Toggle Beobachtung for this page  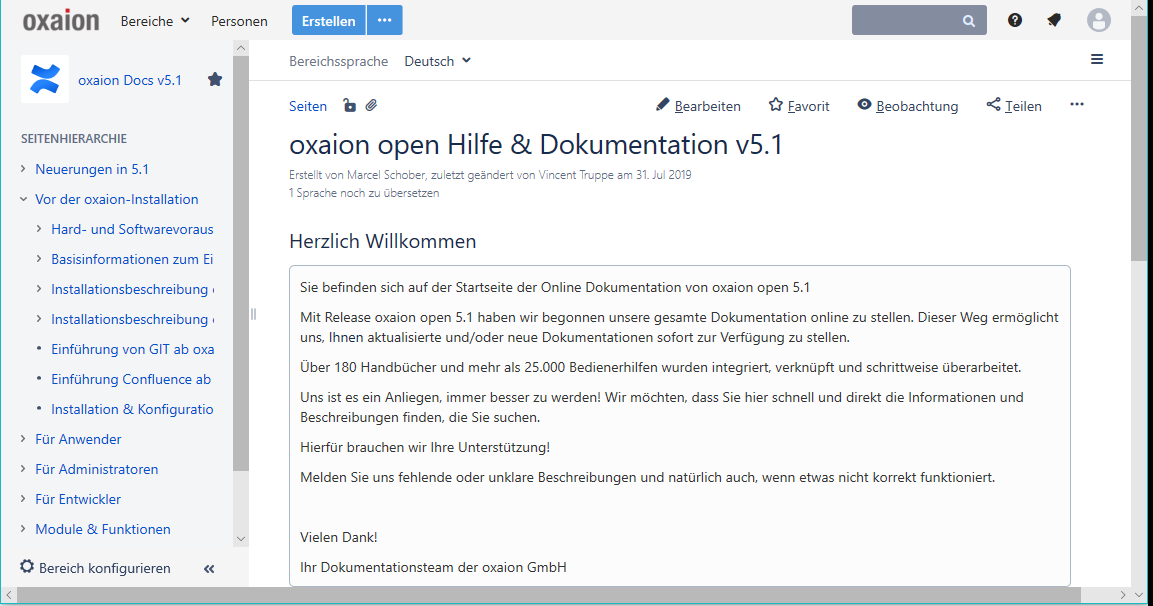tap(907, 106)
